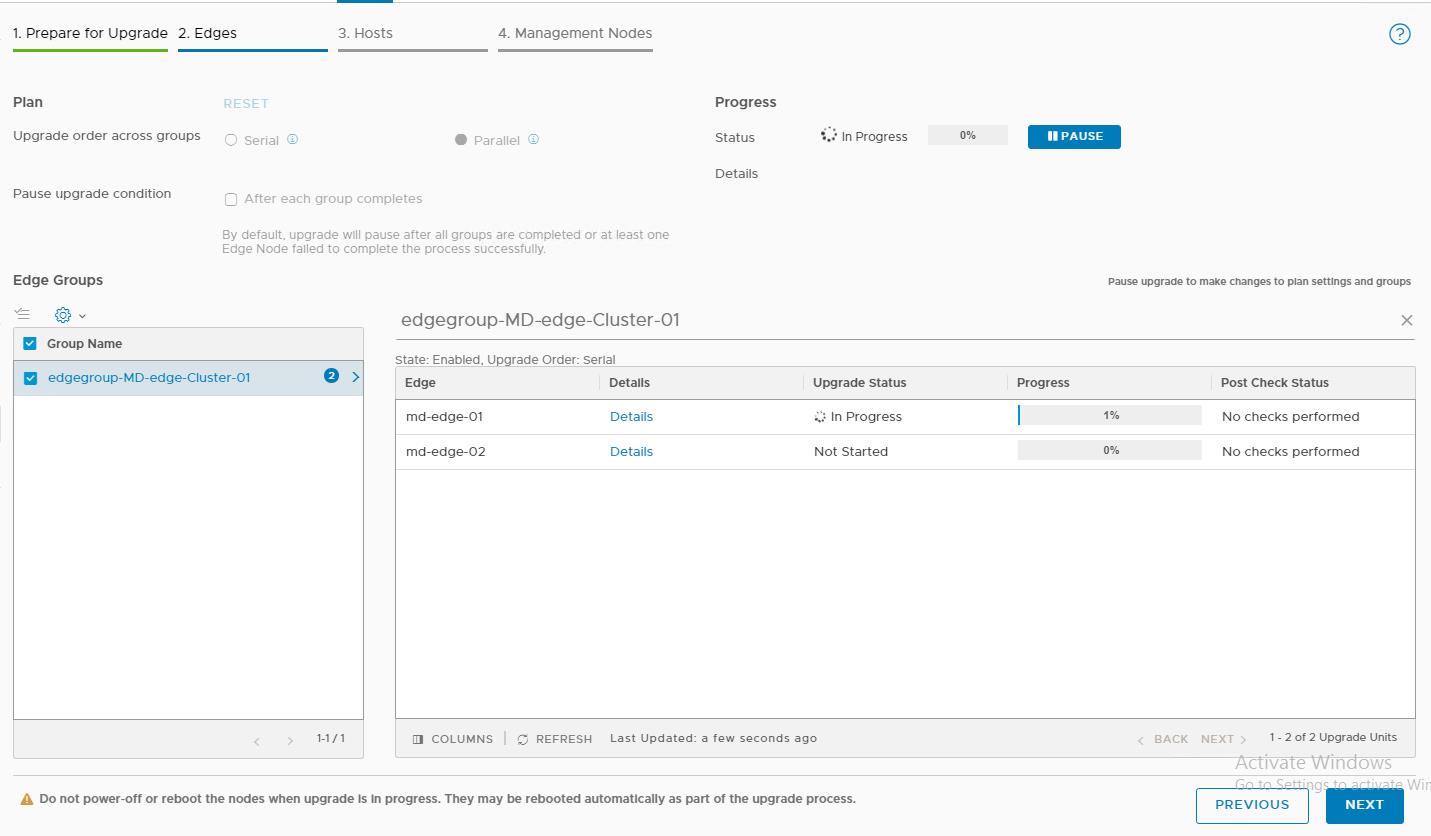This screenshot has height=836, width=1431.
Task: Click the COLUMNS selector icon
Action: click(418, 739)
